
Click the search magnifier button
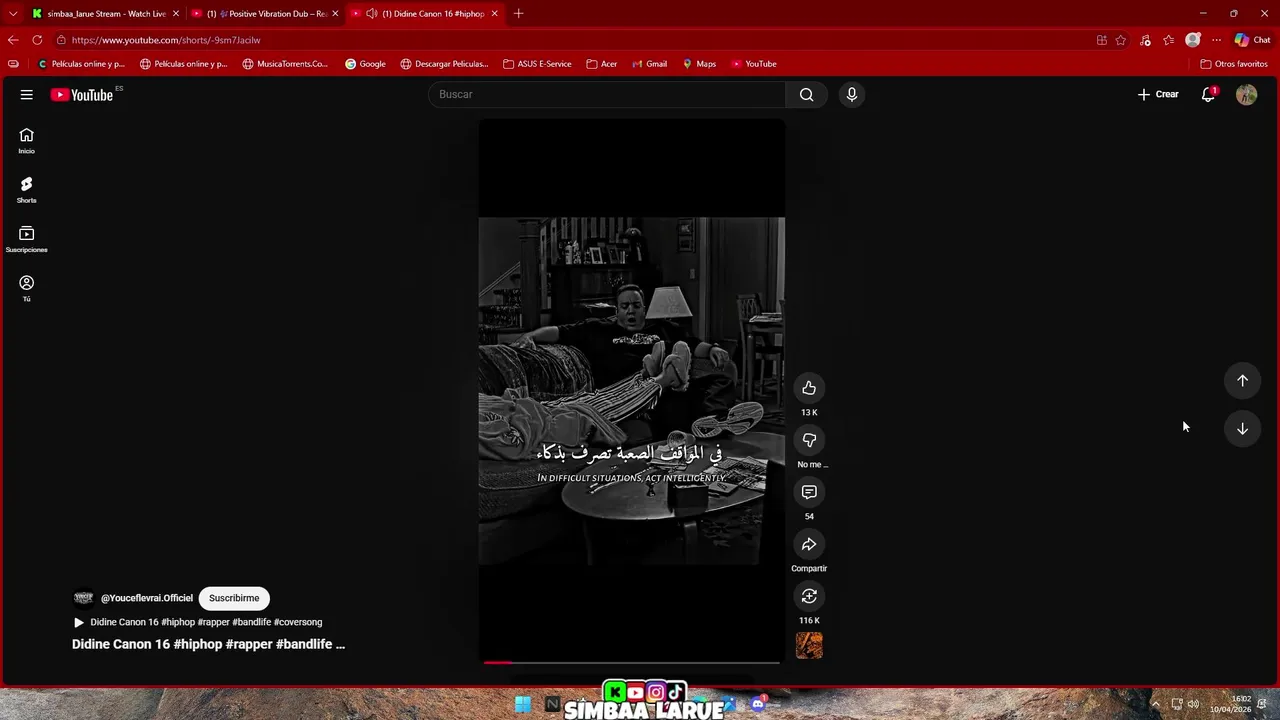(806, 94)
